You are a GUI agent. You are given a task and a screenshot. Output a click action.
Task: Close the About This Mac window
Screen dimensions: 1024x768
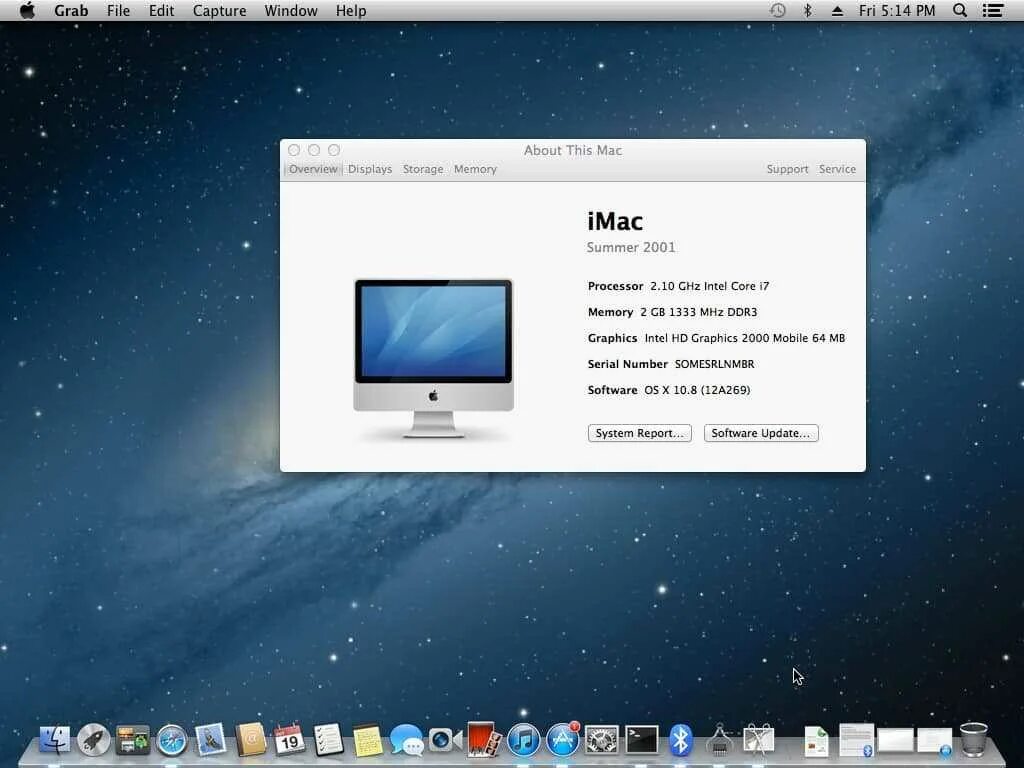click(x=294, y=150)
